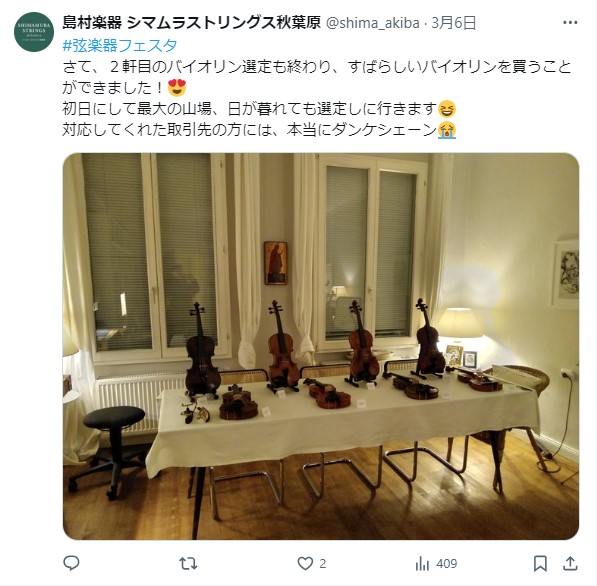Open the #弦楽器フェスタ hashtag link
Image resolution: width=597 pixels, height=586 pixels.
tap(120, 45)
